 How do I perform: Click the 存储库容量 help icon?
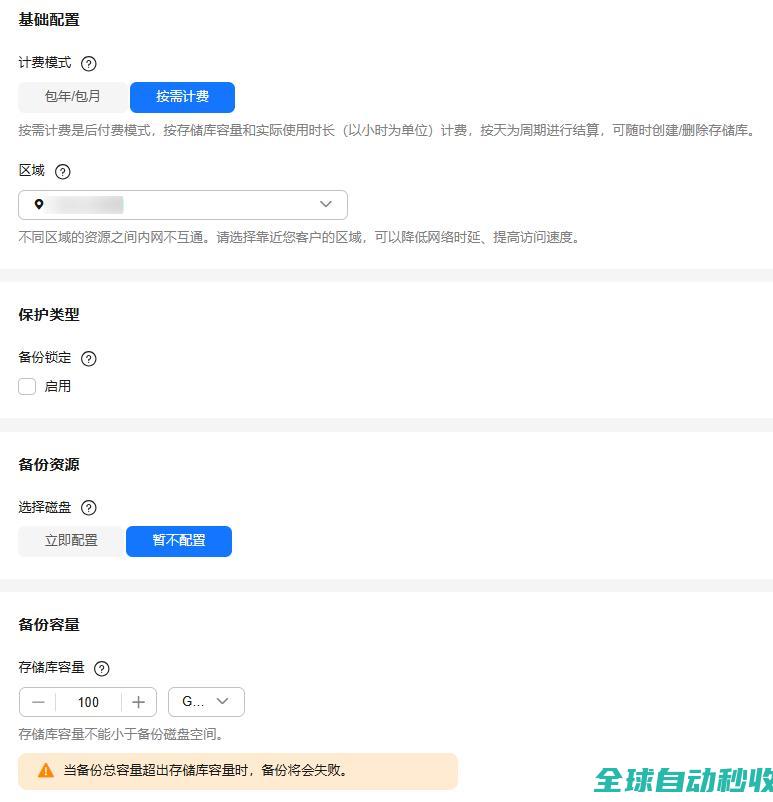coord(101,669)
